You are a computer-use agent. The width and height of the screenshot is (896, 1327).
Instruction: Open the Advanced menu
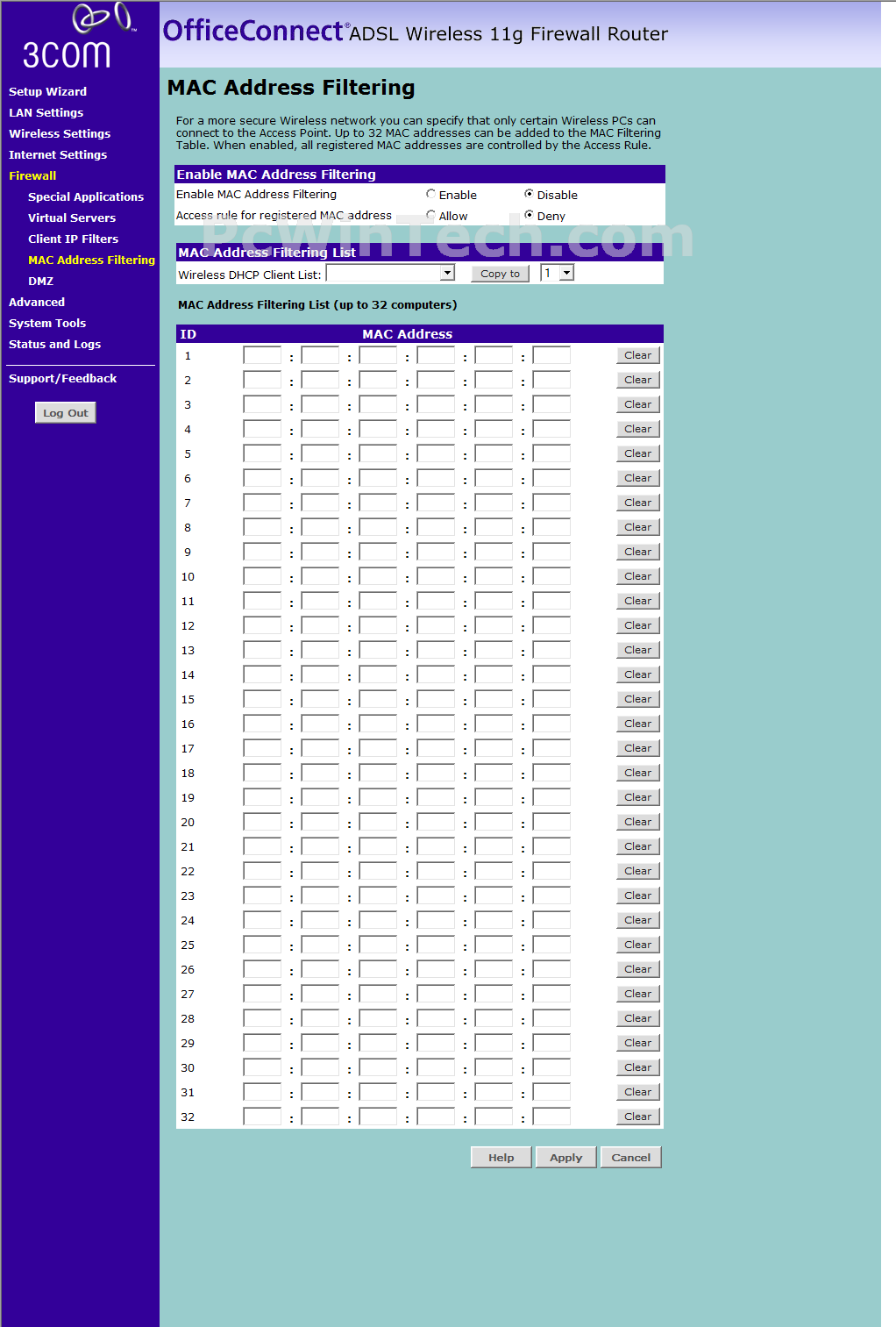[x=37, y=302]
